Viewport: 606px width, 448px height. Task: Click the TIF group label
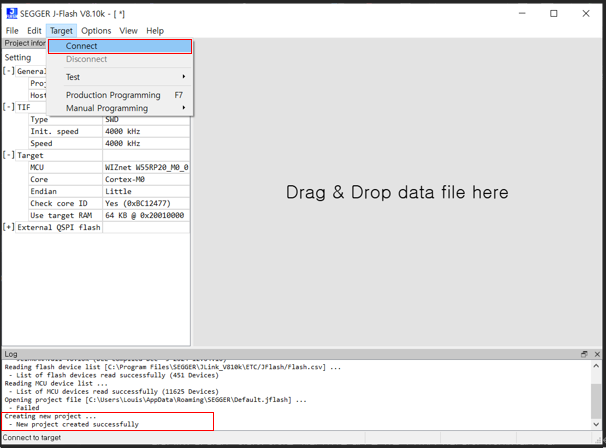pyautogui.click(x=24, y=107)
